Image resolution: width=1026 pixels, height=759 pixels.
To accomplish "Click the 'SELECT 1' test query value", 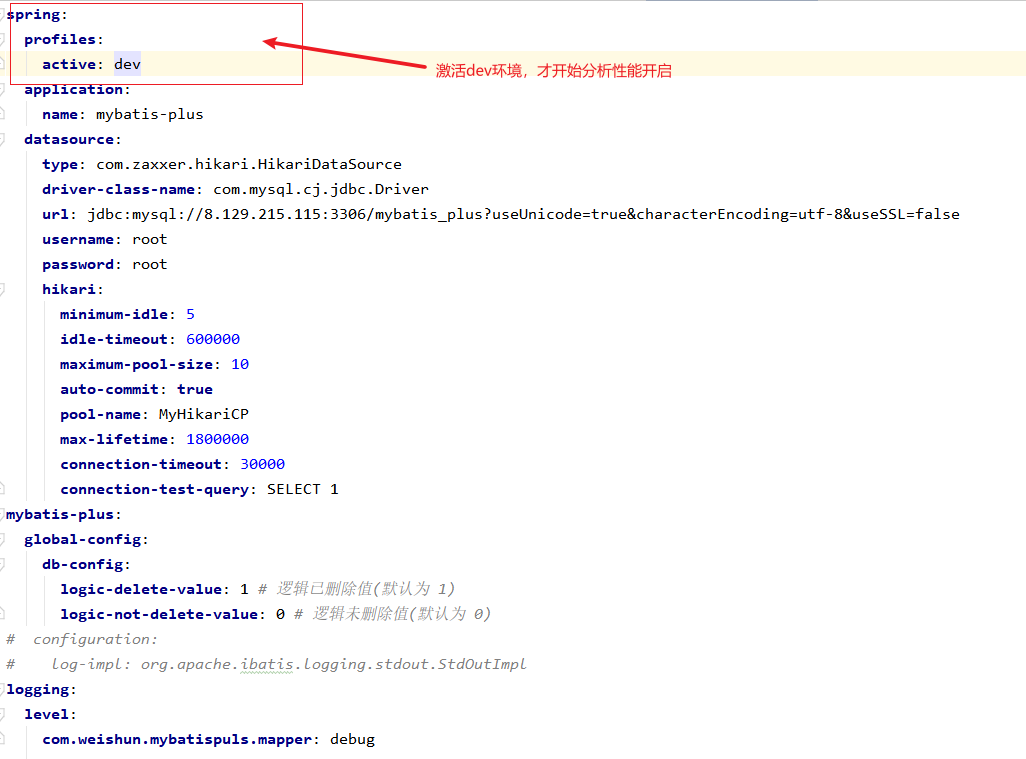I will [x=302, y=489].
